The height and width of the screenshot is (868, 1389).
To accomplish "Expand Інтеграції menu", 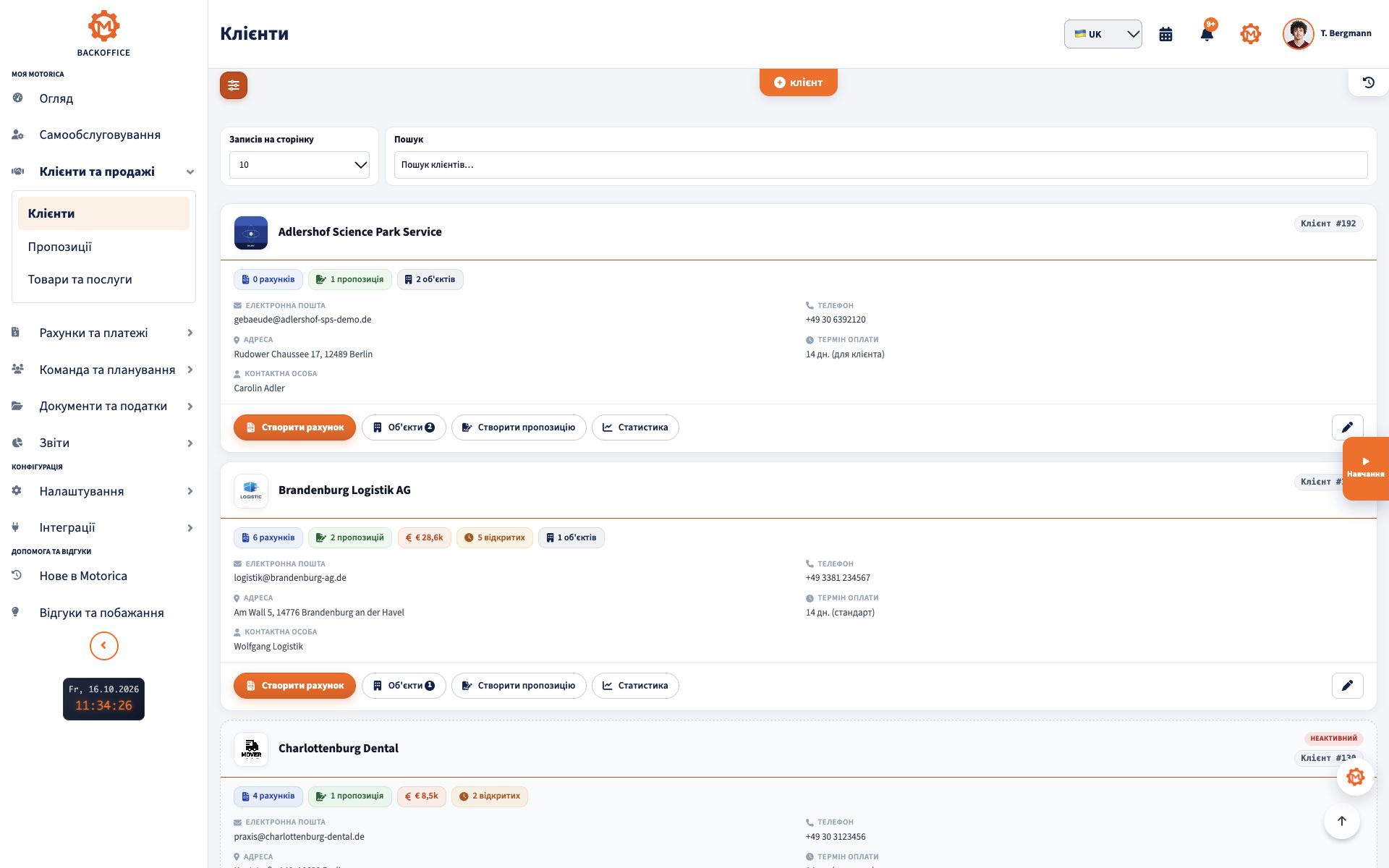I will [103, 527].
